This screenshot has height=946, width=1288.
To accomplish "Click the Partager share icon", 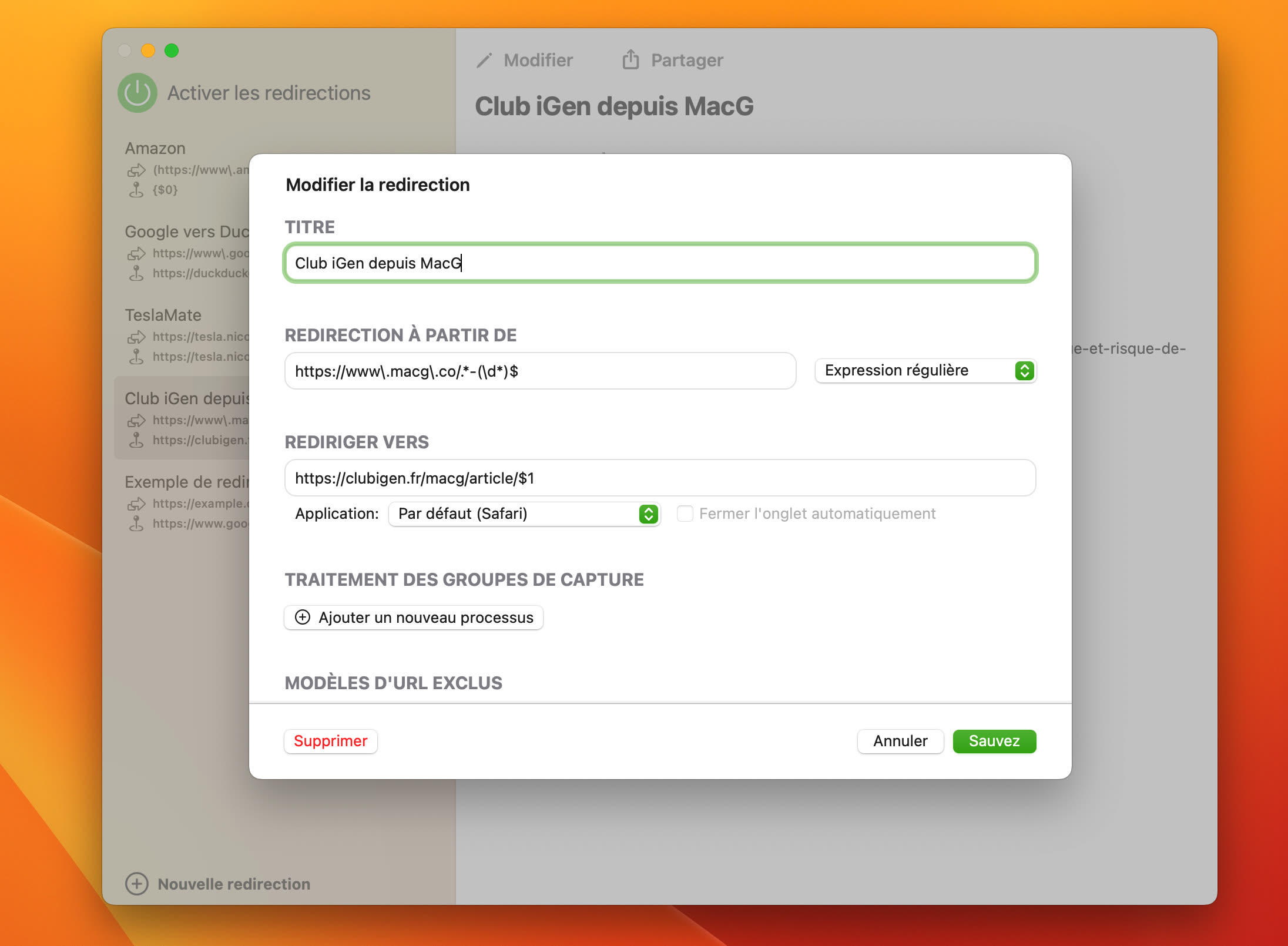I will tap(630, 59).
